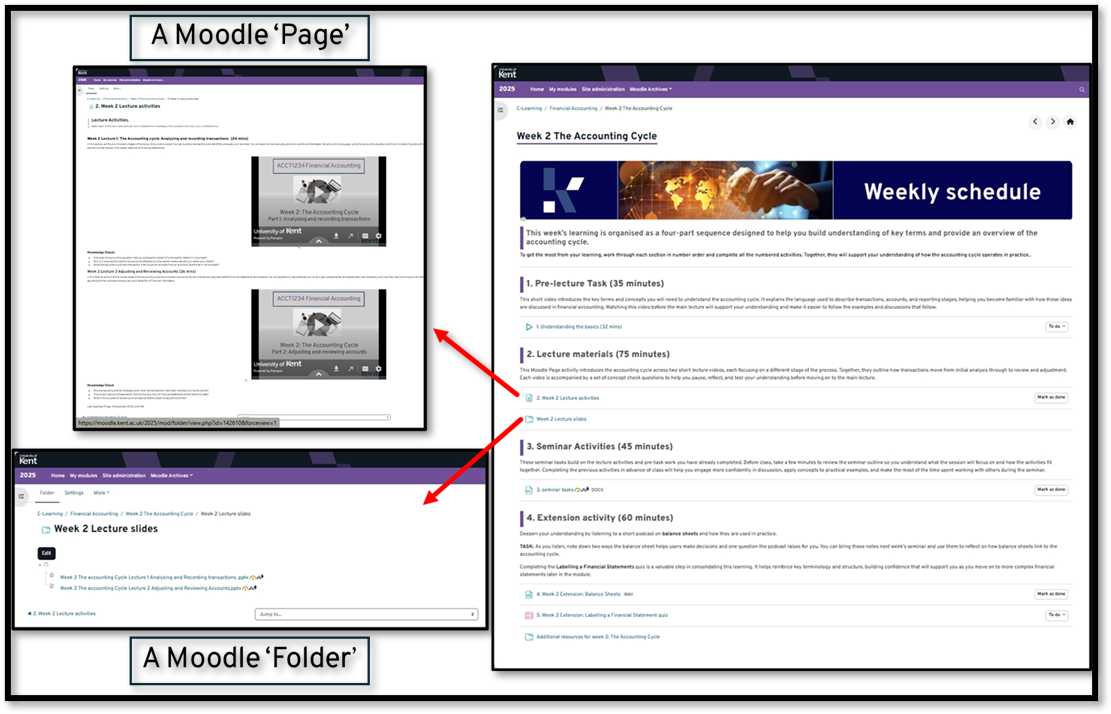Open course index drawer on Accounting Cycle page
Screen dimensions: 1111x714
(502, 110)
